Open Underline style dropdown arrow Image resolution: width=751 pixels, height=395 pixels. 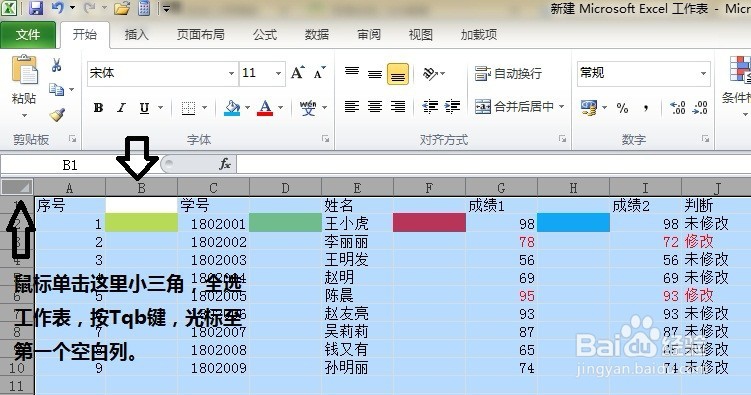click(x=161, y=108)
